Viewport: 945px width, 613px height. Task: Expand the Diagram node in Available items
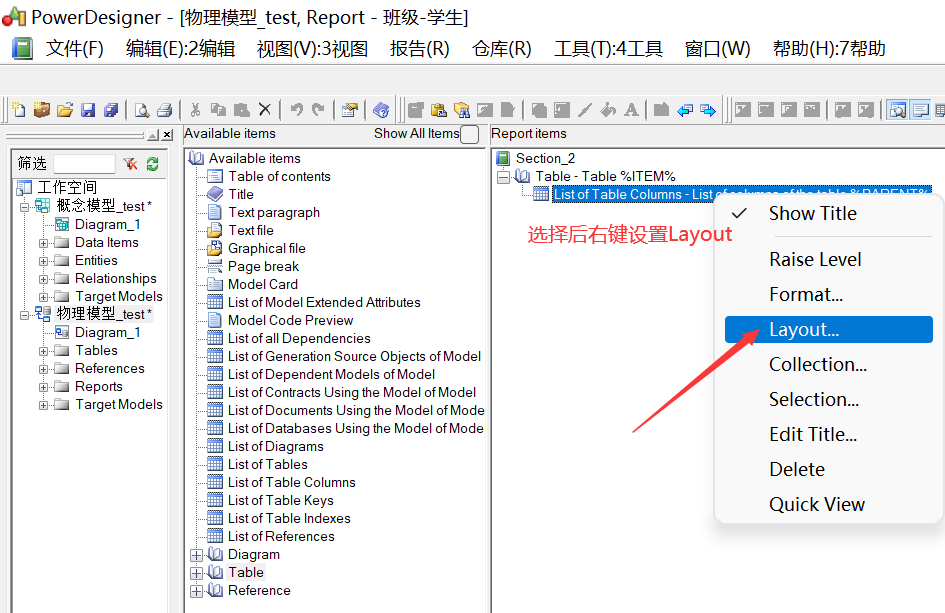click(x=196, y=554)
